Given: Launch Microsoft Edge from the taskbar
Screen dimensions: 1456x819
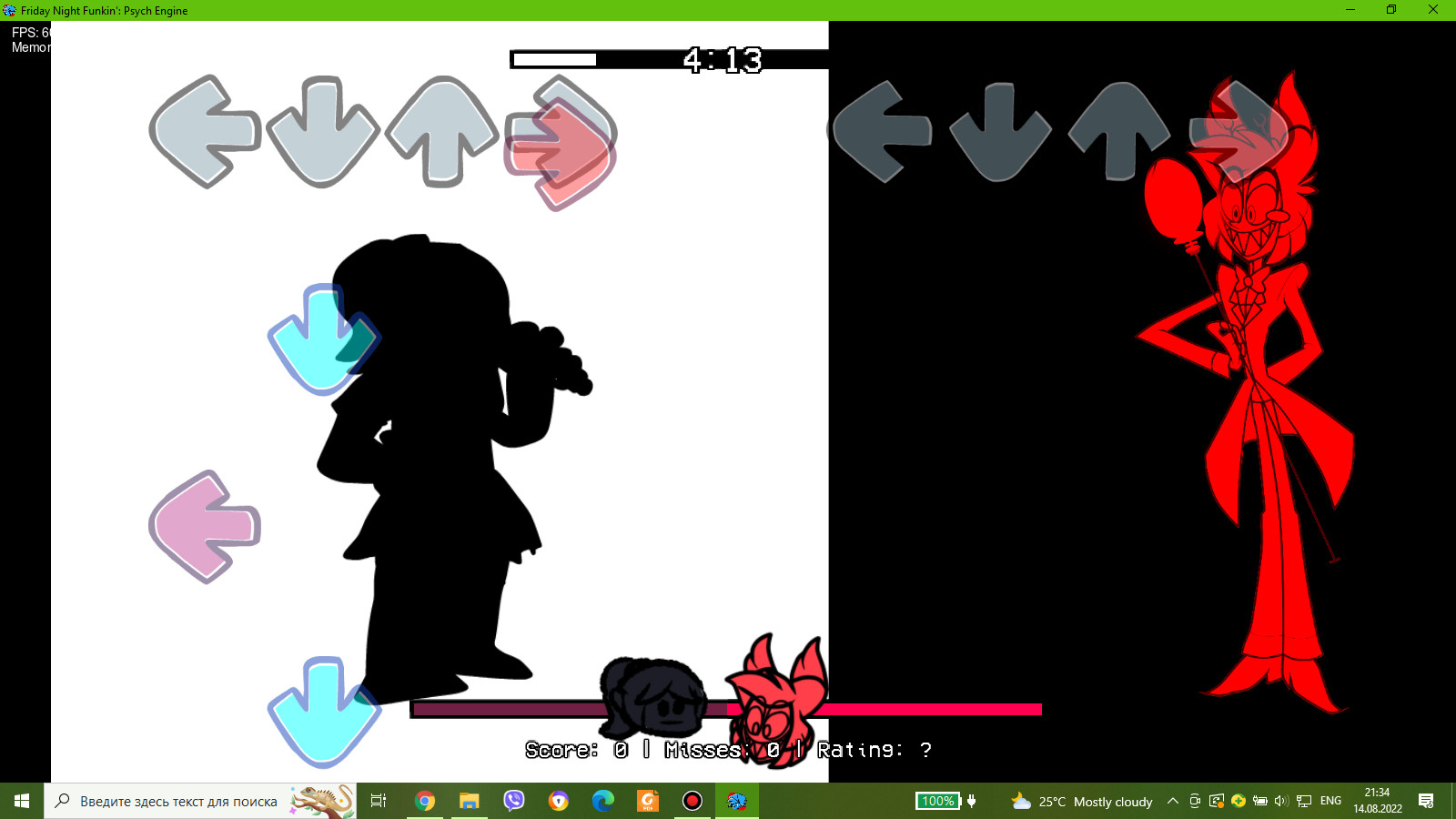Looking at the screenshot, I should click(602, 801).
